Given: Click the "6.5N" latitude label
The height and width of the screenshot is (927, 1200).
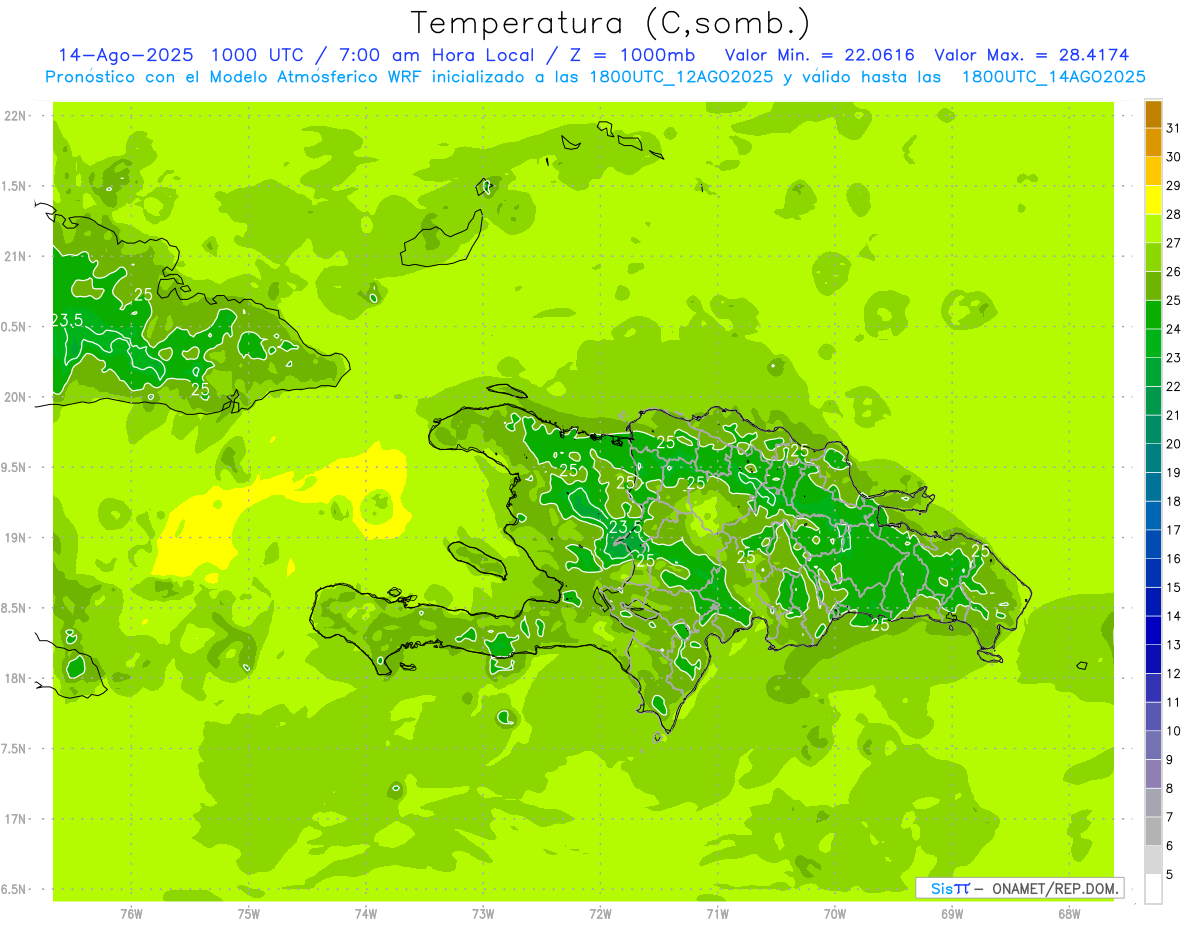Looking at the screenshot, I should click(14, 889).
